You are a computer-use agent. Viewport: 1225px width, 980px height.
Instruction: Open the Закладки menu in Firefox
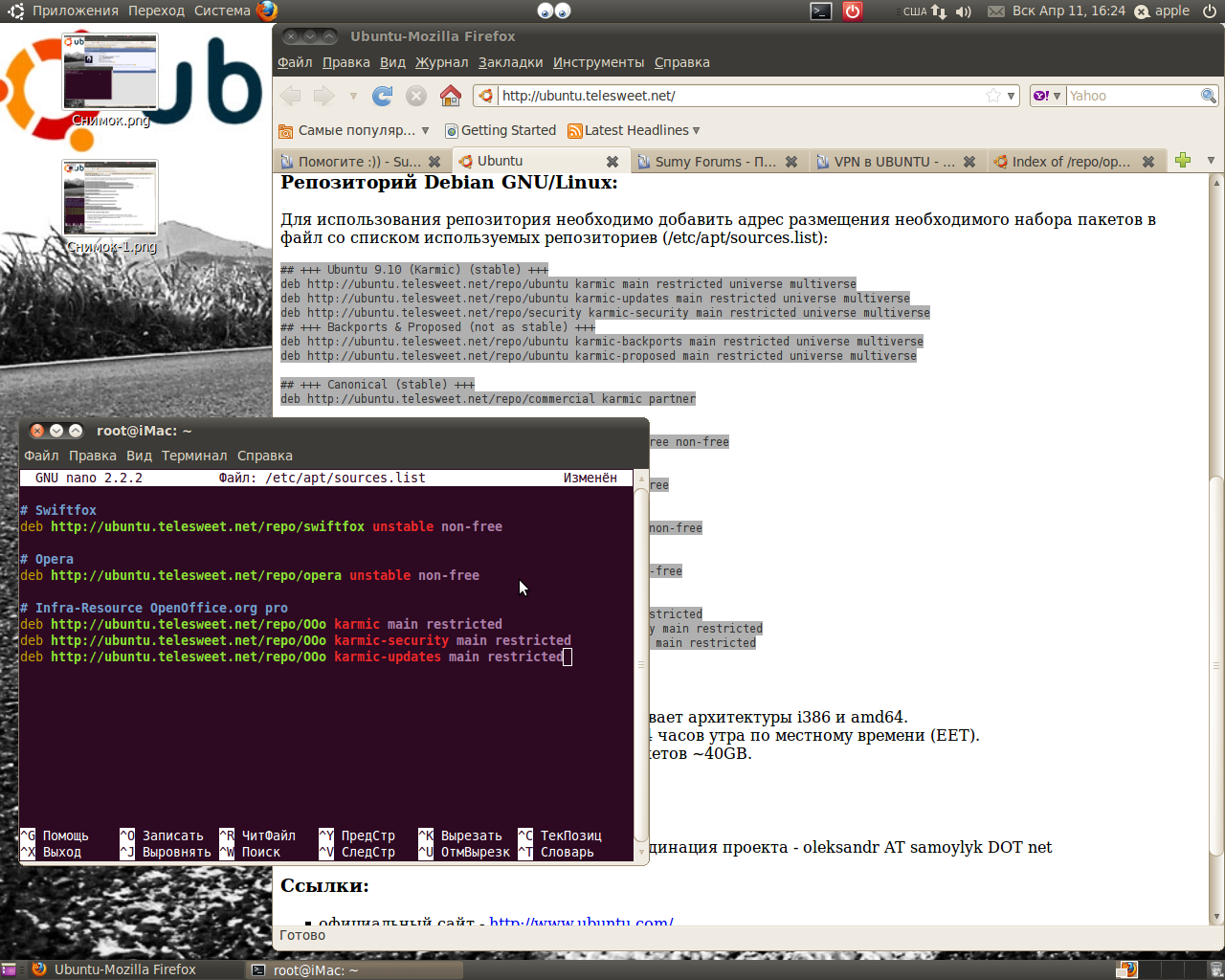click(510, 62)
